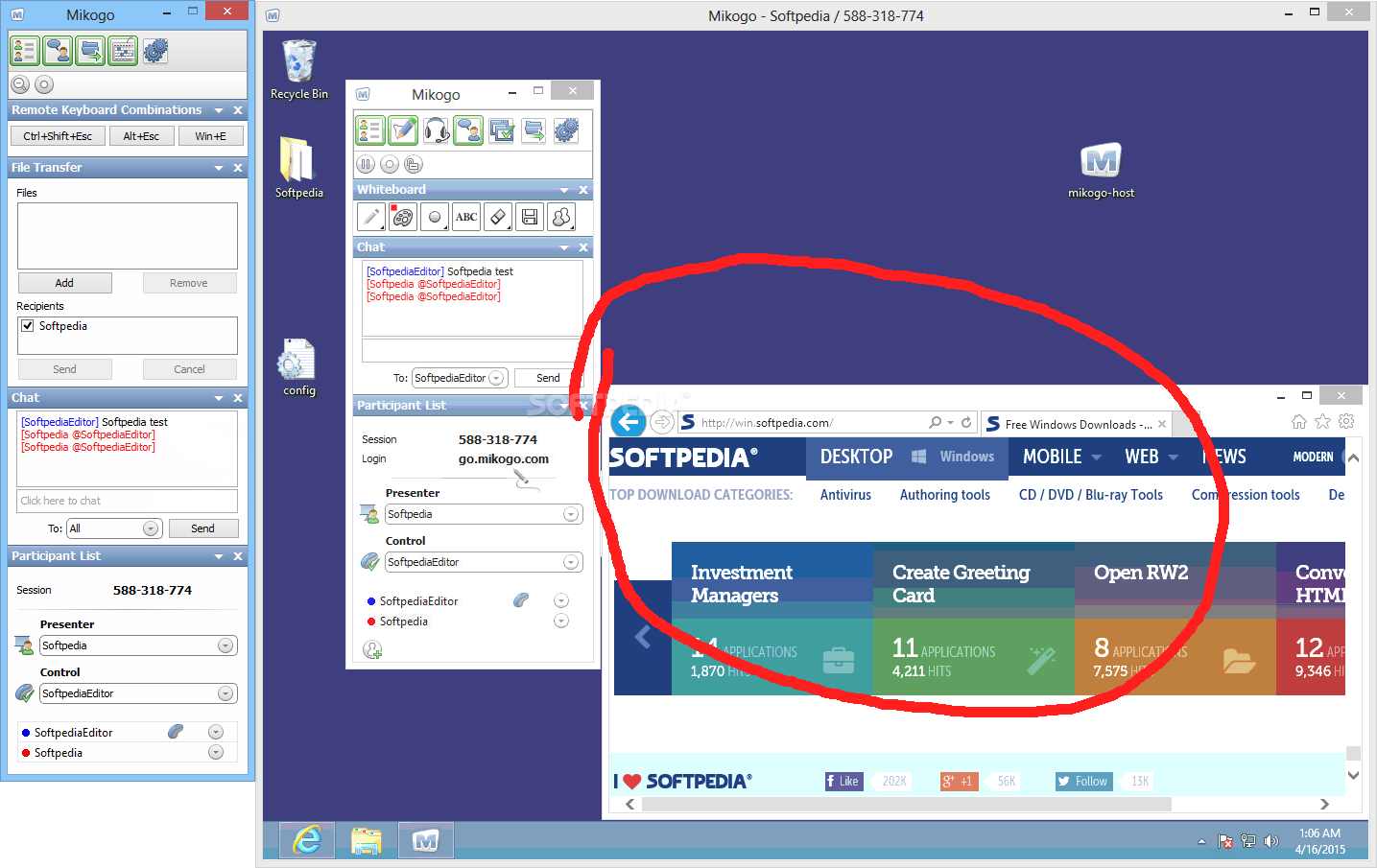The image size is (1377, 868).
Task: Collapse Remote Keyboard Combinations panel arrow
Action: tap(219, 110)
